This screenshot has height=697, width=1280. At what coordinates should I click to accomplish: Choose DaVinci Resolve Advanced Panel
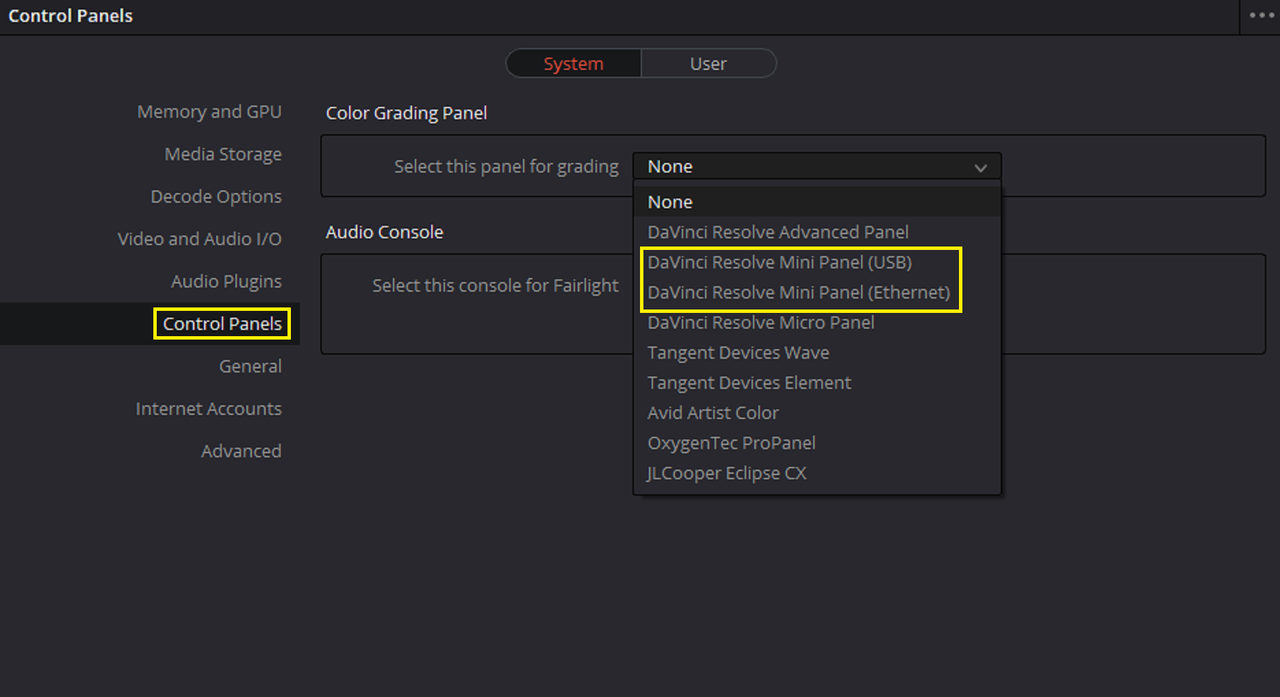click(817, 232)
